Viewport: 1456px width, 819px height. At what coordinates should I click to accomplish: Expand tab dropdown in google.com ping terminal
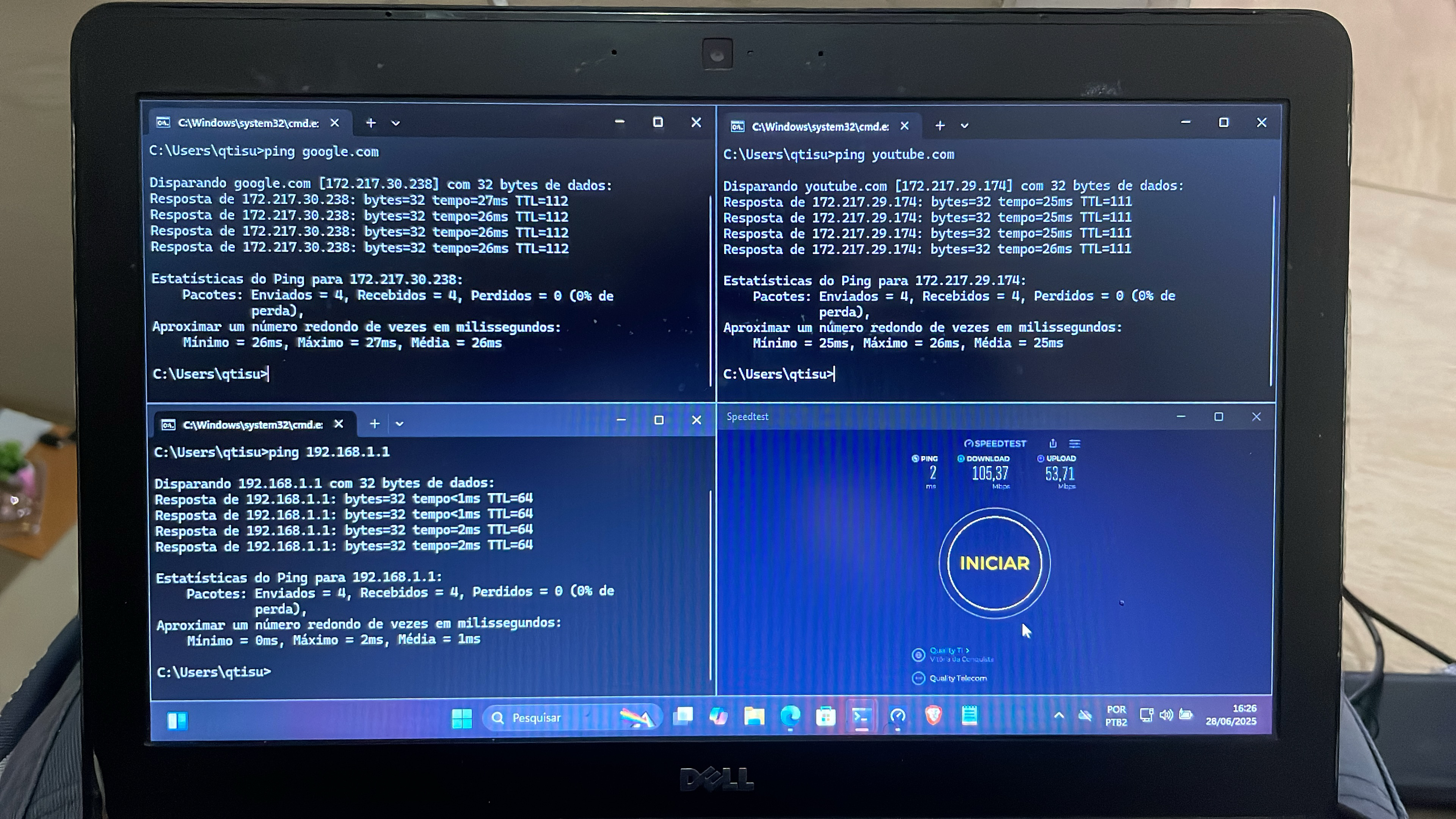click(395, 123)
